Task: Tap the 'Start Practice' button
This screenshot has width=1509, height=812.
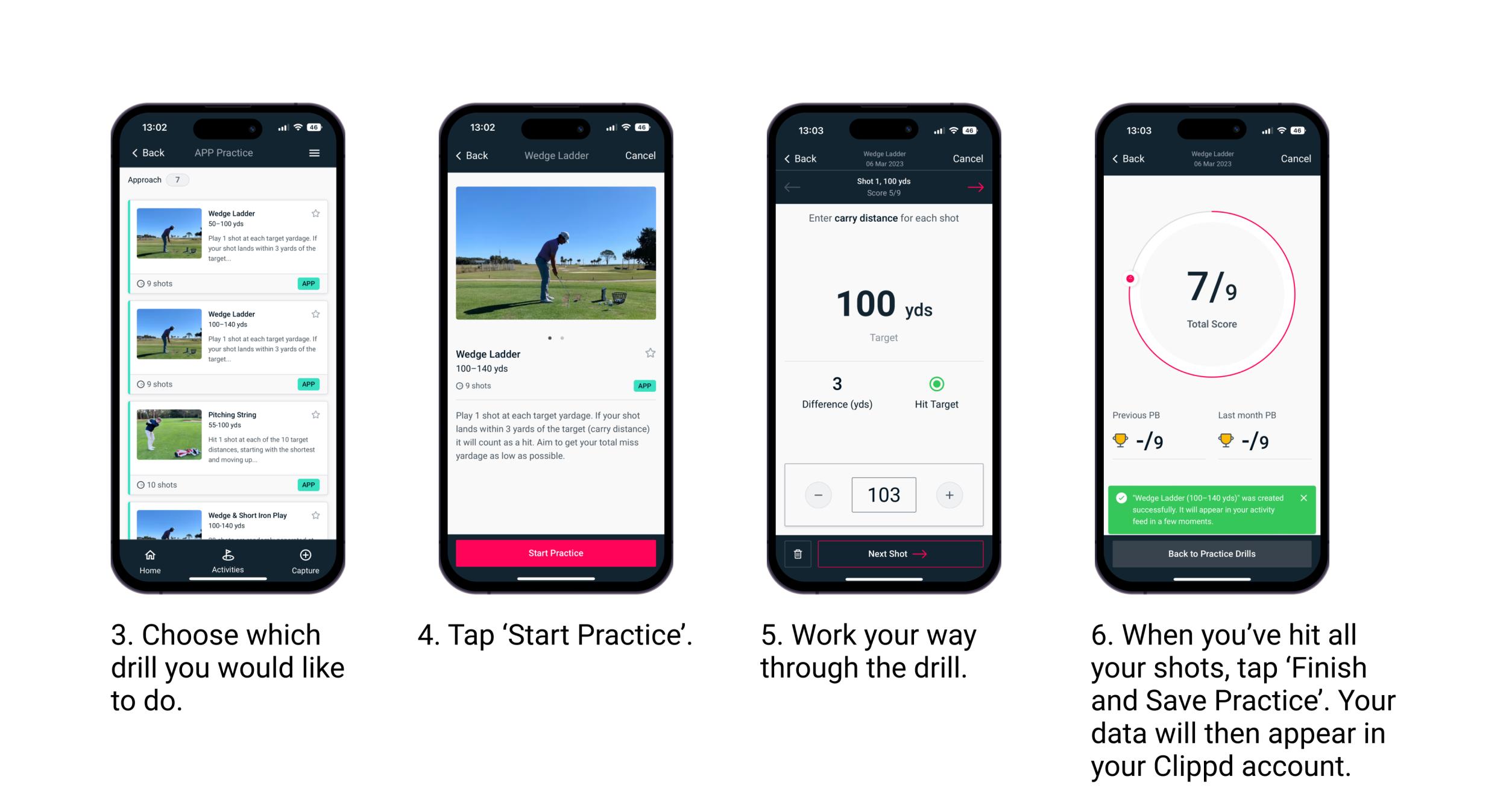Action: click(556, 553)
